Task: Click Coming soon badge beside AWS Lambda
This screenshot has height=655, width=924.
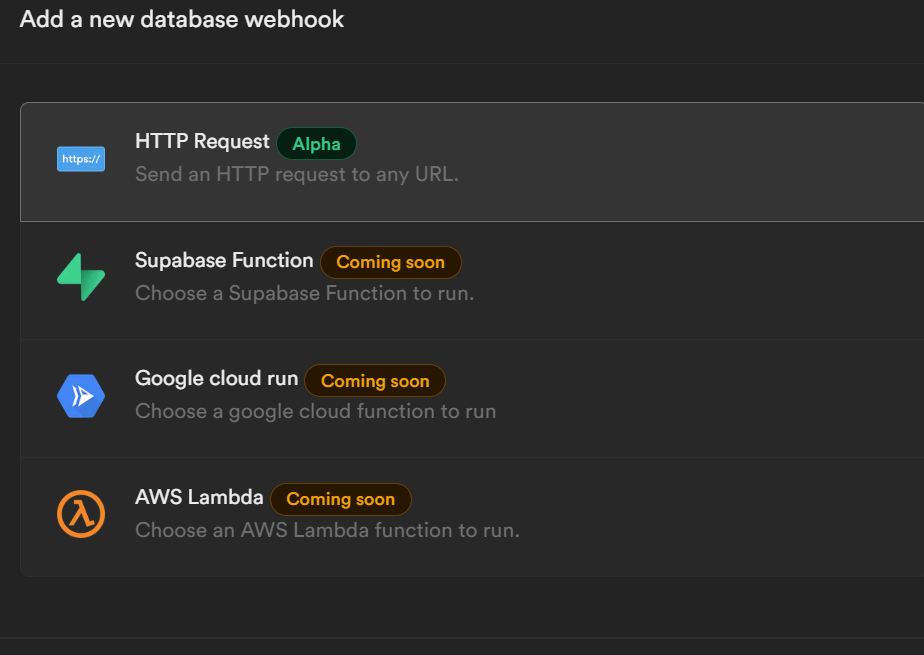Action: click(x=340, y=499)
